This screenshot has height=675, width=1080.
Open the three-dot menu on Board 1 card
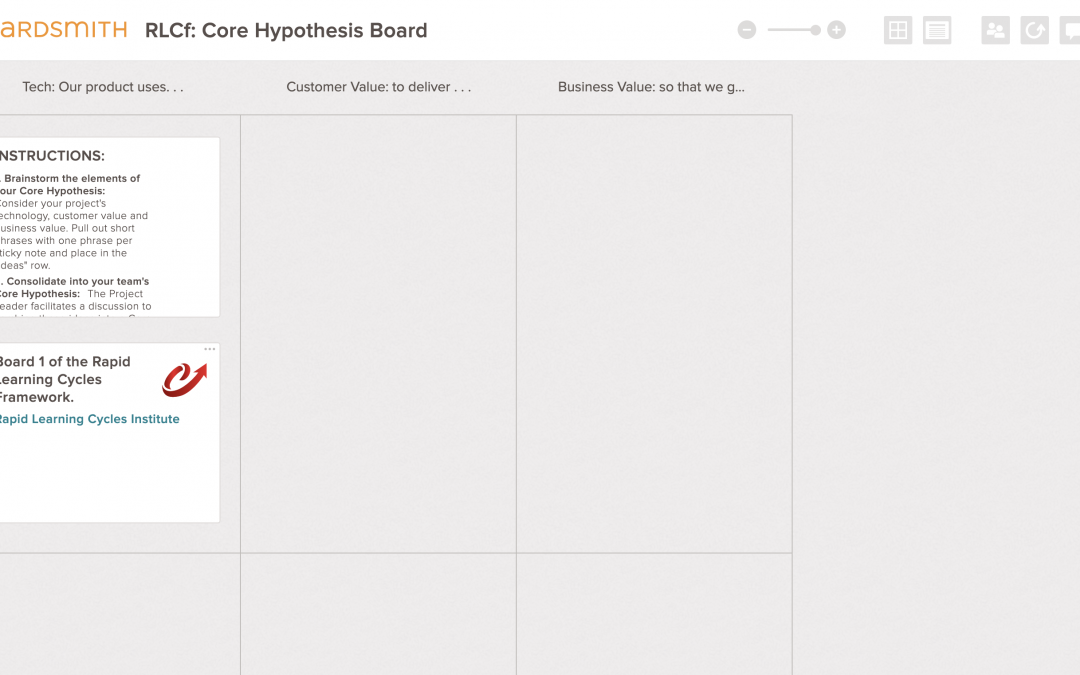pyautogui.click(x=209, y=349)
